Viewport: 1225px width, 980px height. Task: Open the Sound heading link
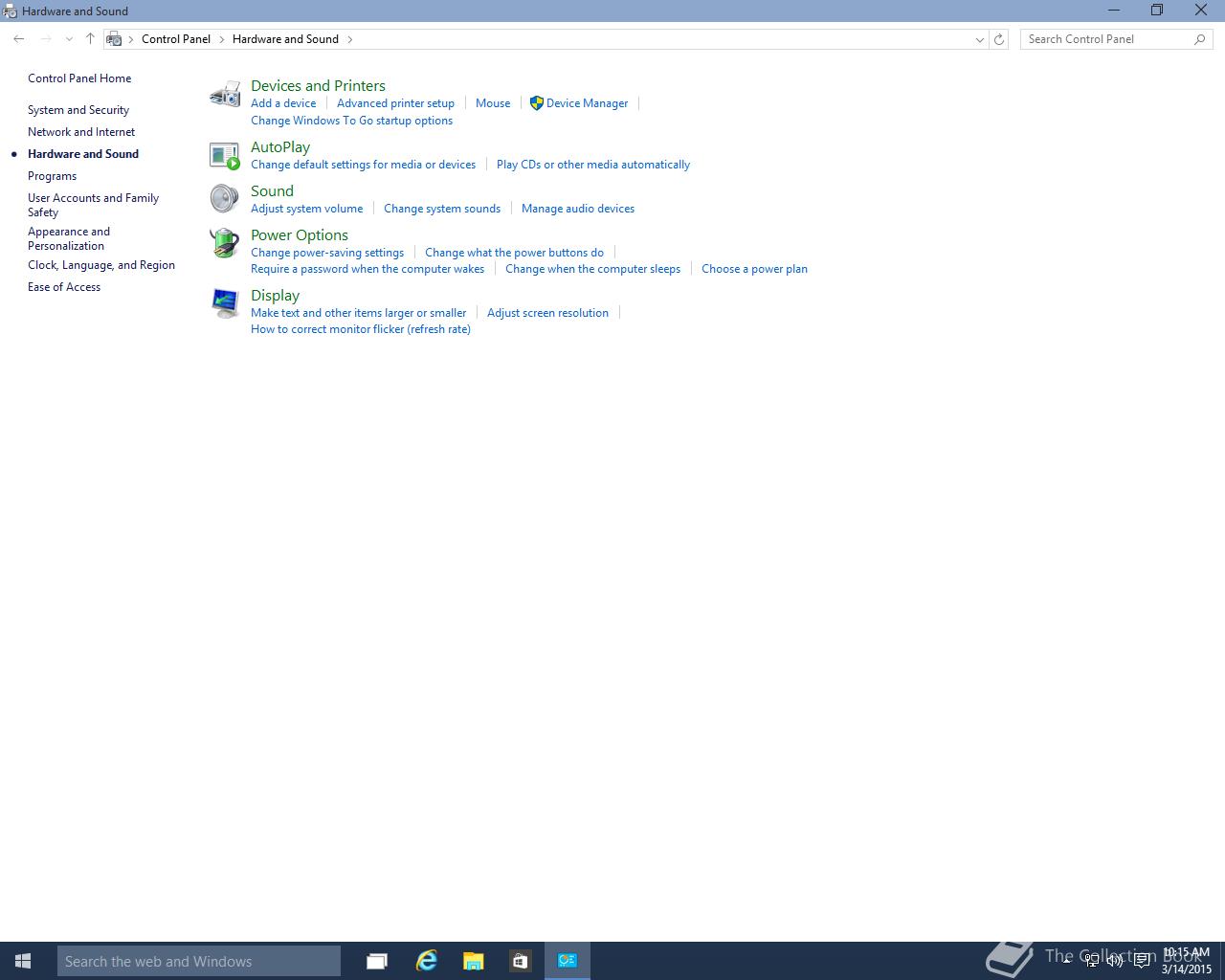click(x=272, y=190)
